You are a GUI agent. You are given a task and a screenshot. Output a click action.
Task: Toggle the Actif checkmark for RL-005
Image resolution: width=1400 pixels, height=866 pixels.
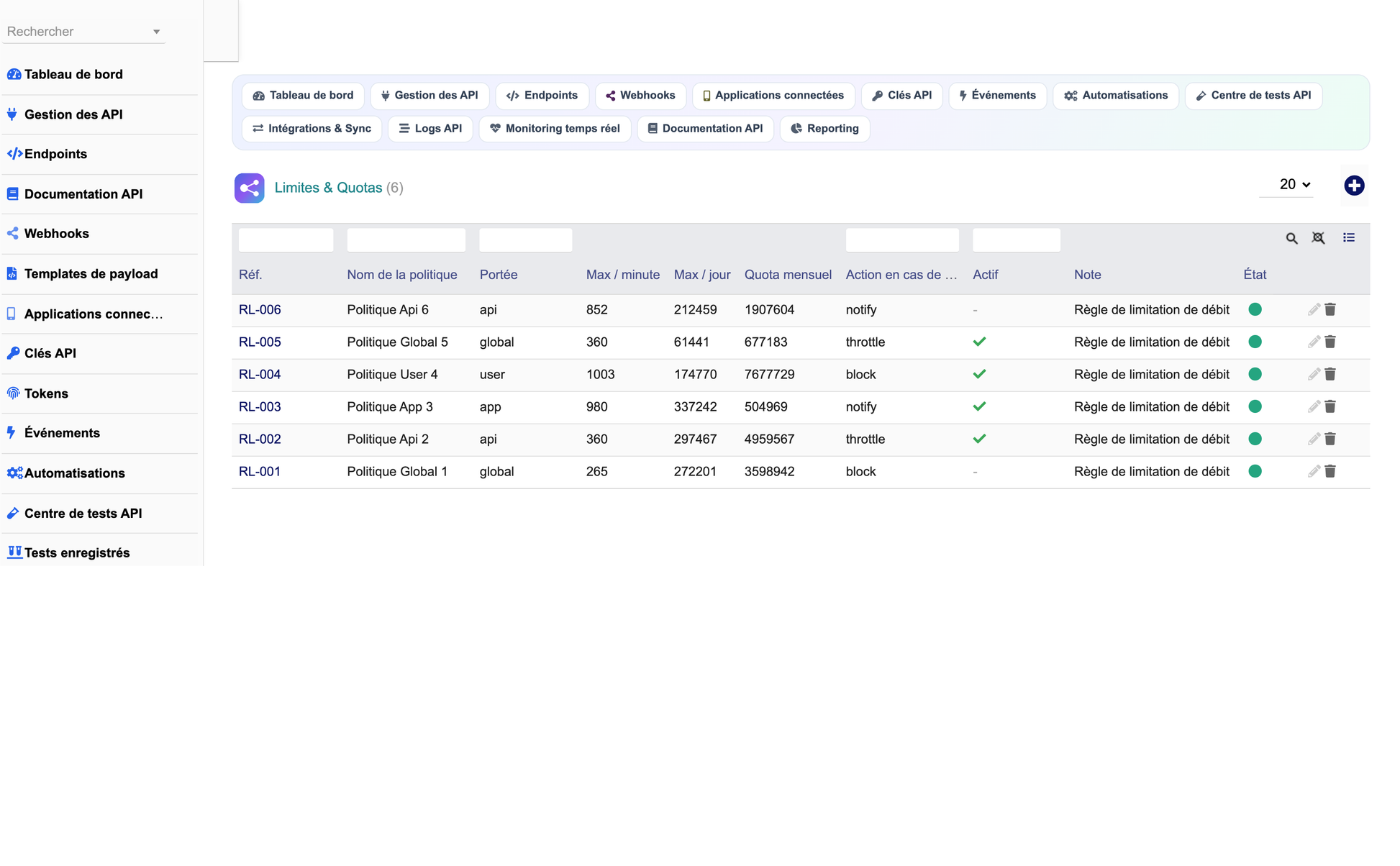(x=979, y=342)
